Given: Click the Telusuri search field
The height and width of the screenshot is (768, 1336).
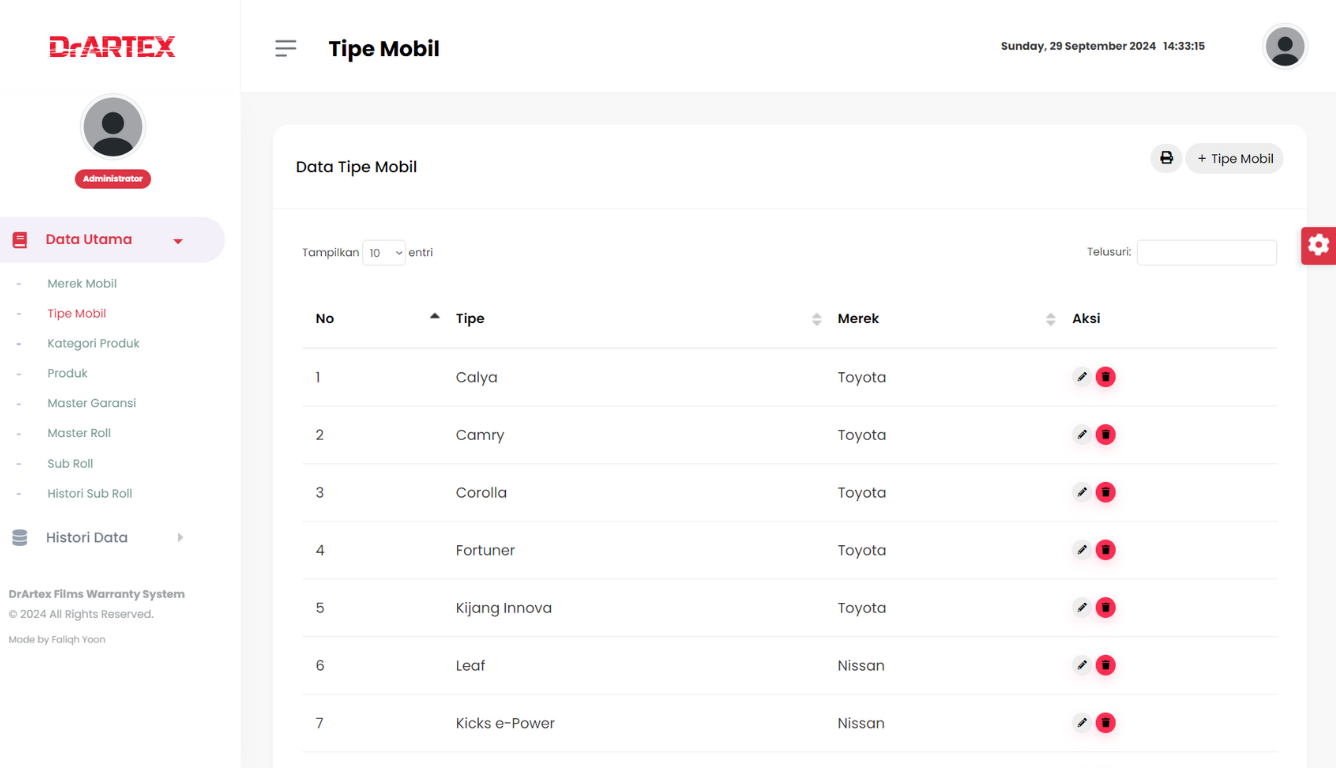Looking at the screenshot, I should 1206,253.
